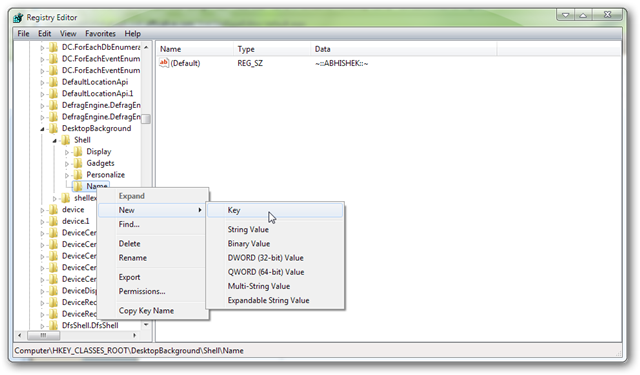The height and width of the screenshot is (375, 640).
Task: Click the horizontal scrollbar left arrow
Action: click(x=19, y=335)
